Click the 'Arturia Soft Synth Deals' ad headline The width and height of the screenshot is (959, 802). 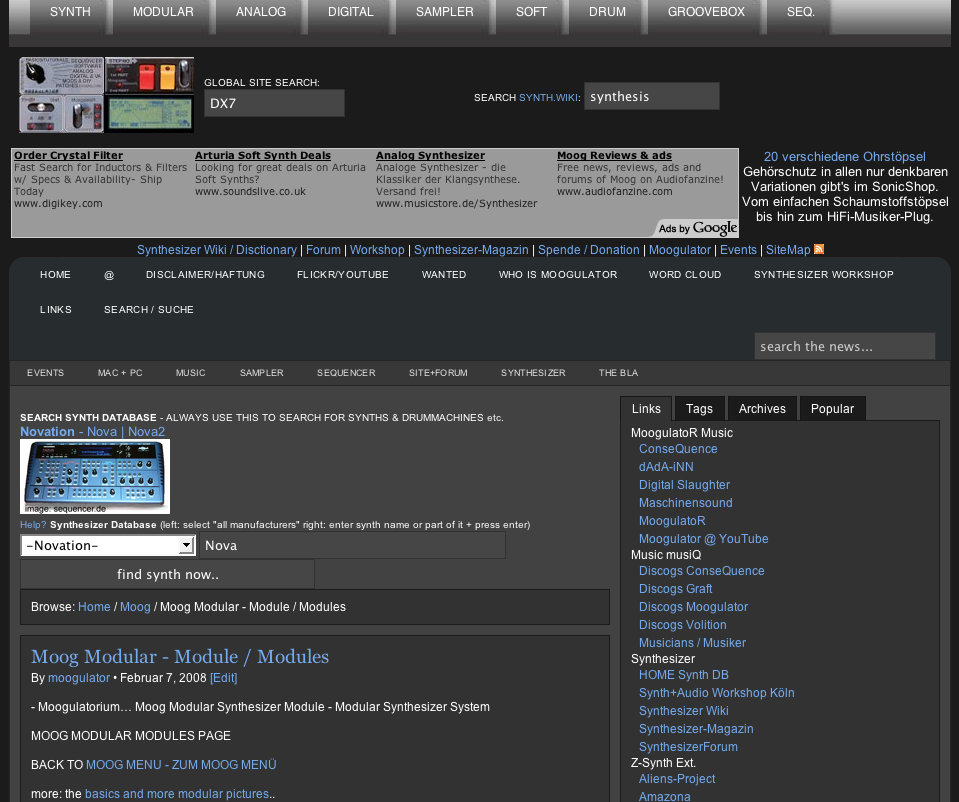click(263, 155)
